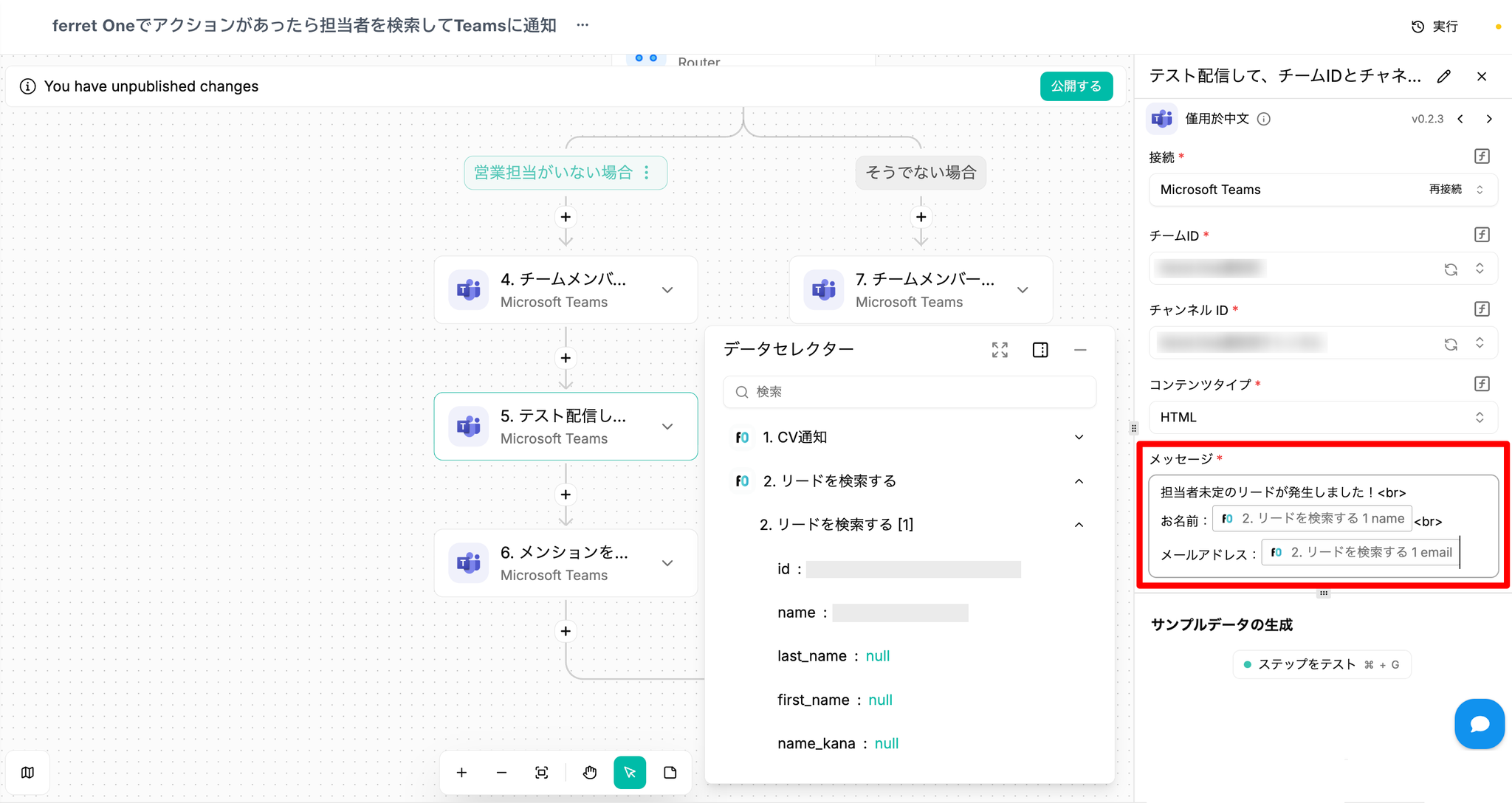Viewport: 1512px width, 803px height.
Task: Open the notes icon in bottom toolbar
Action: [670, 773]
